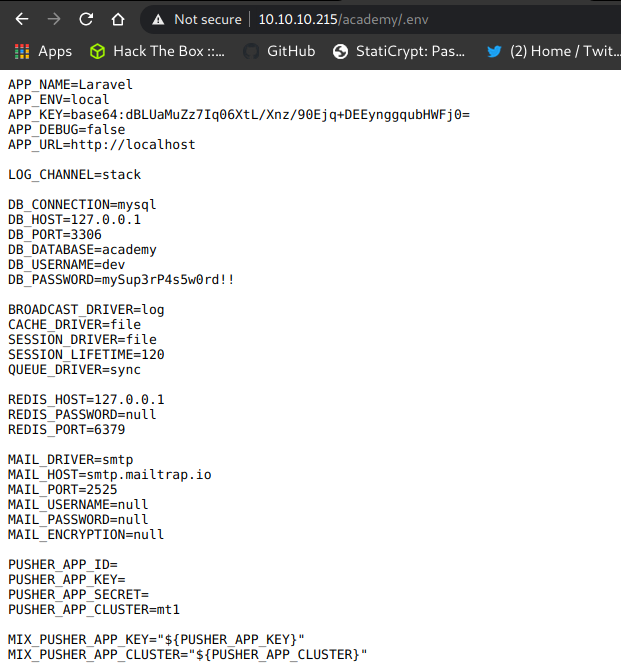The image size is (621, 670).
Task: Click the APP_DEBUG=false line
Action: (x=67, y=129)
